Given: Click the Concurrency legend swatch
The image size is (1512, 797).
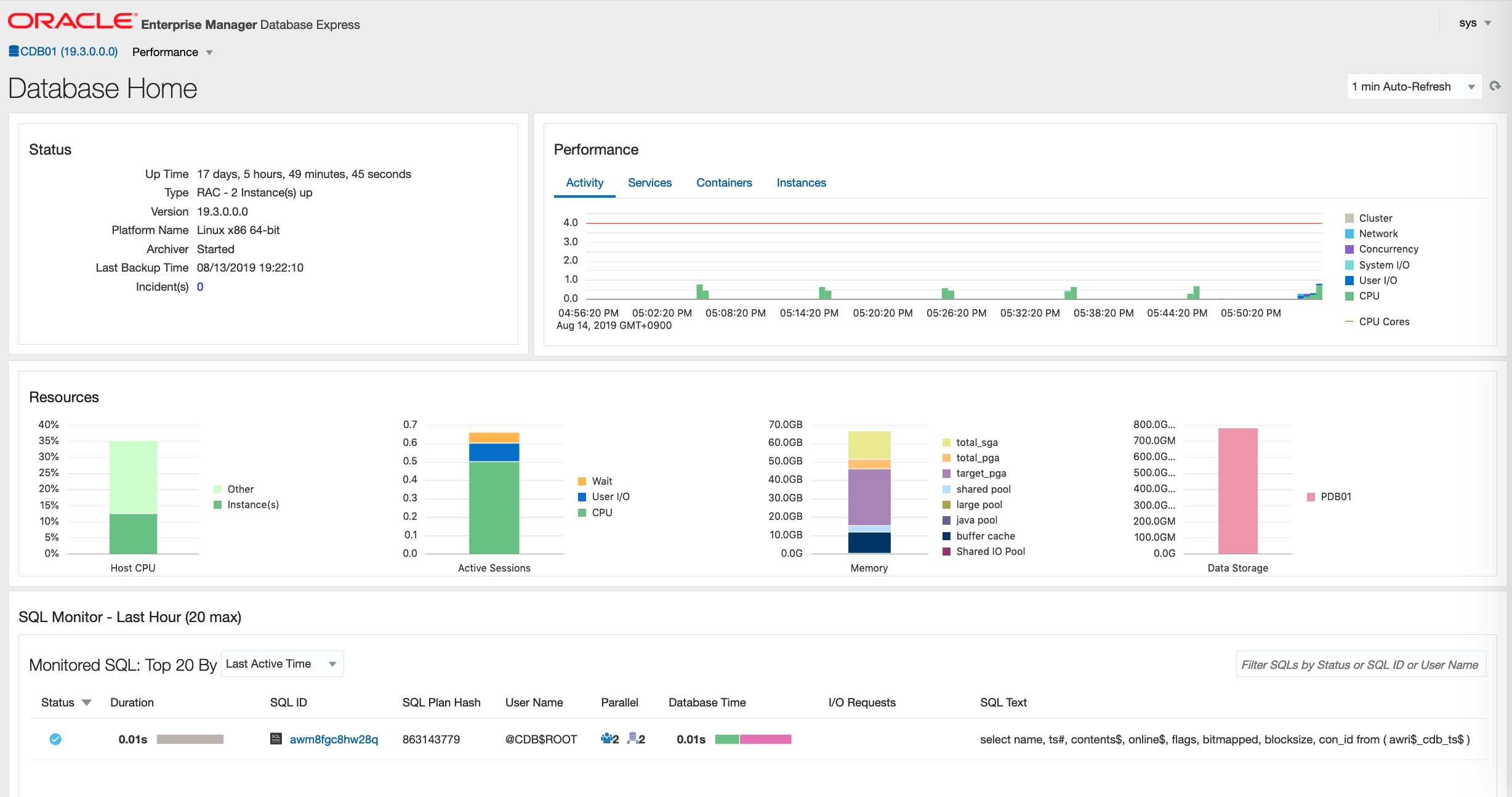Looking at the screenshot, I should tap(1349, 249).
